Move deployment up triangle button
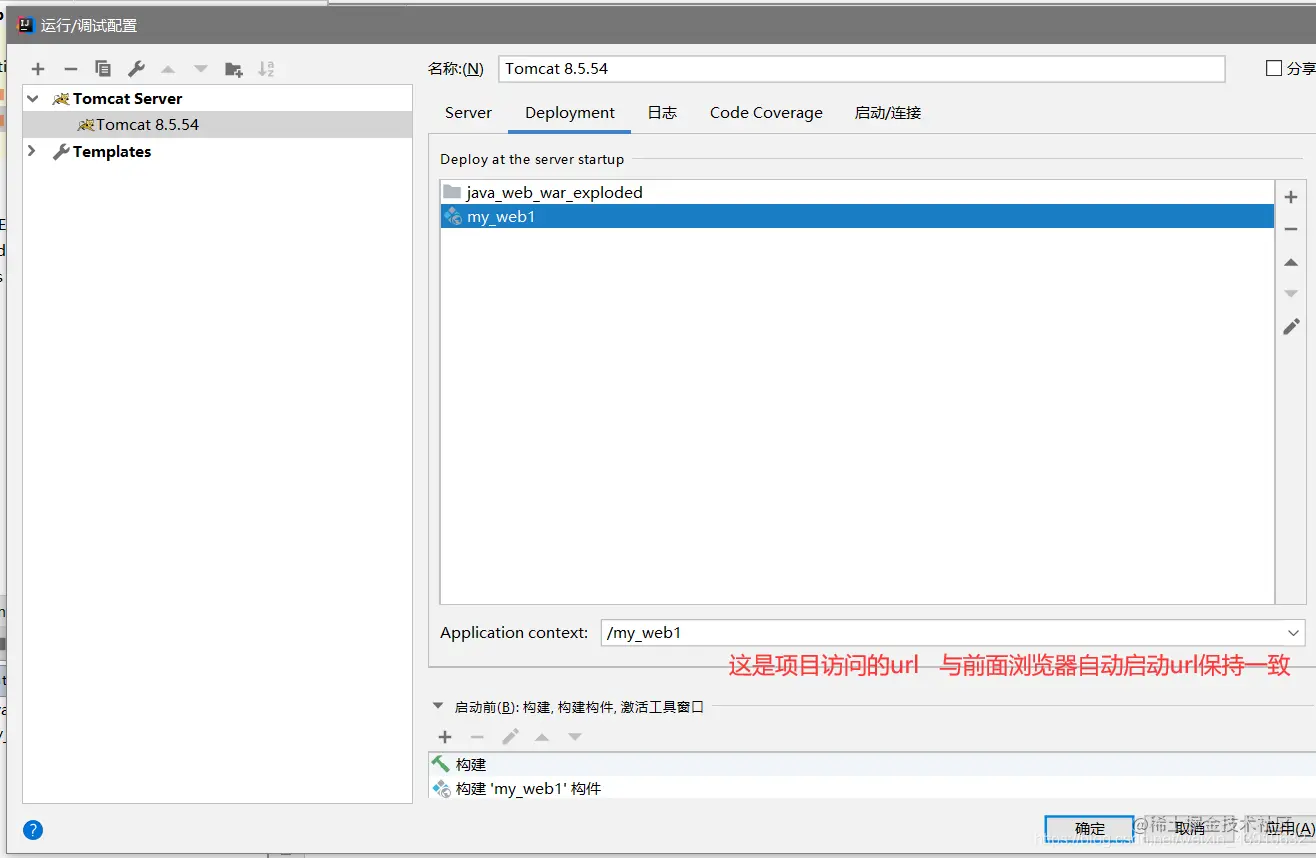This screenshot has height=858, width=1316. pos(1291,262)
